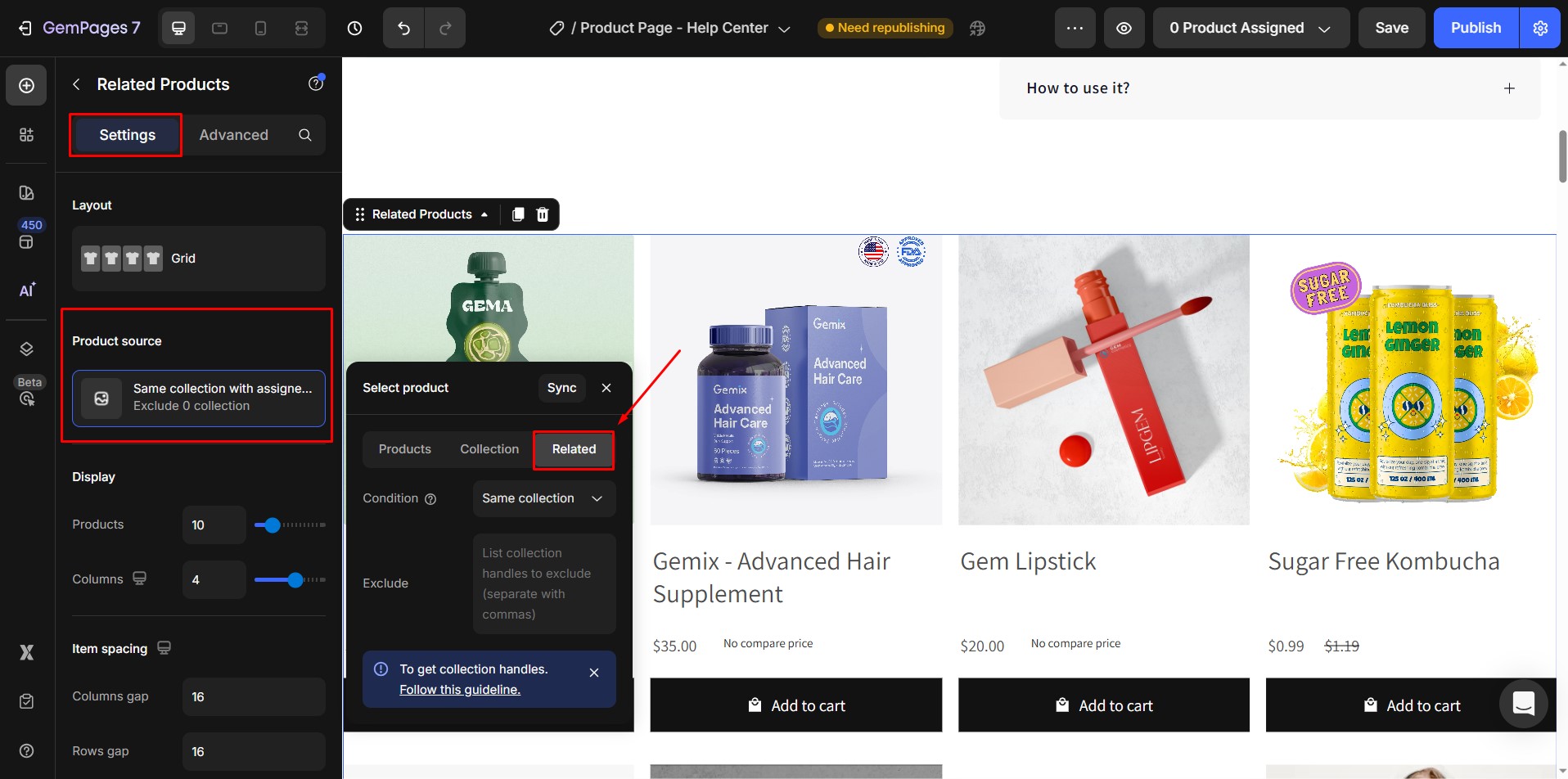Undo the last change

[402, 27]
